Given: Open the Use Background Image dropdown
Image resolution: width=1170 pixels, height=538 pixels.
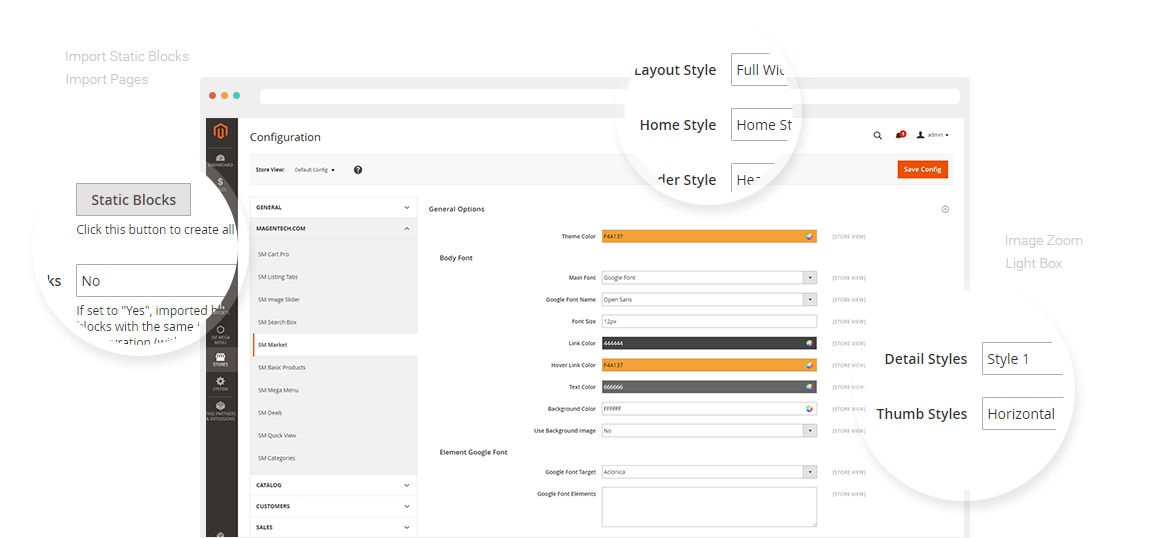Looking at the screenshot, I should [709, 431].
